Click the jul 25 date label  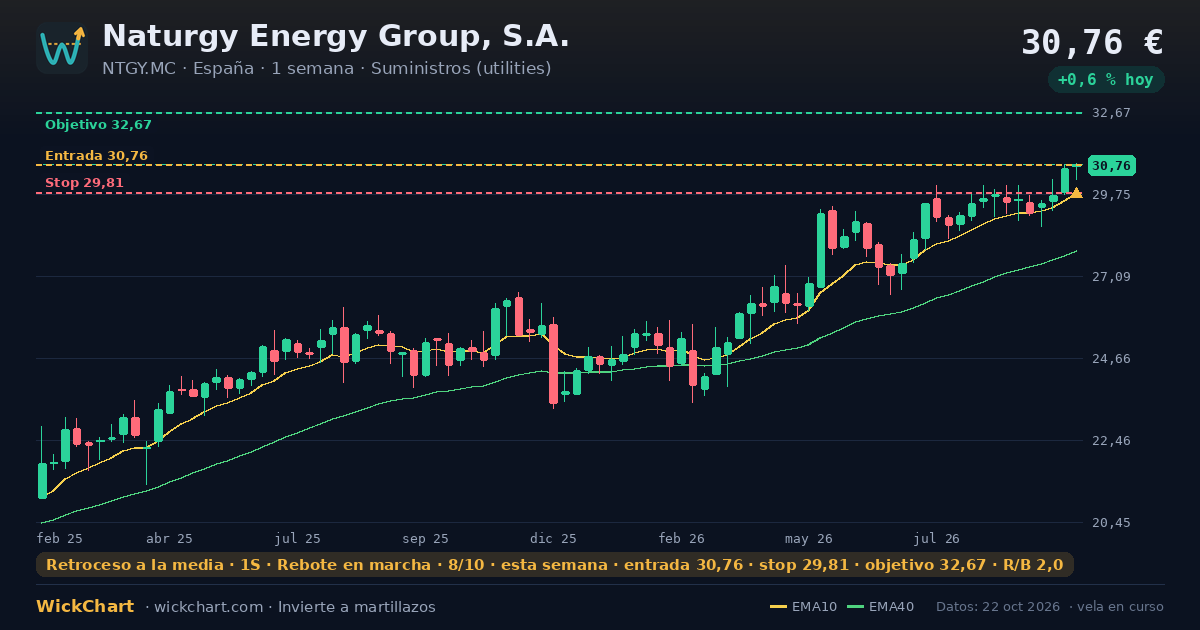(x=298, y=538)
